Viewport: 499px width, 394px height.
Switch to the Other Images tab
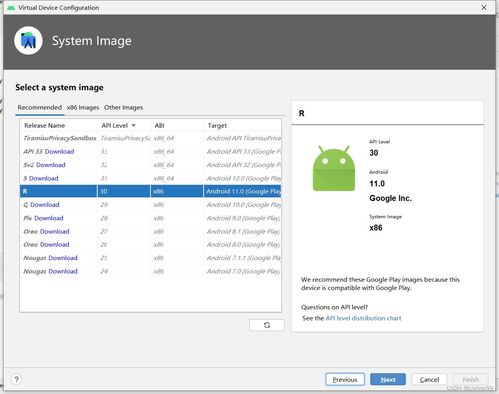(123, 108)
